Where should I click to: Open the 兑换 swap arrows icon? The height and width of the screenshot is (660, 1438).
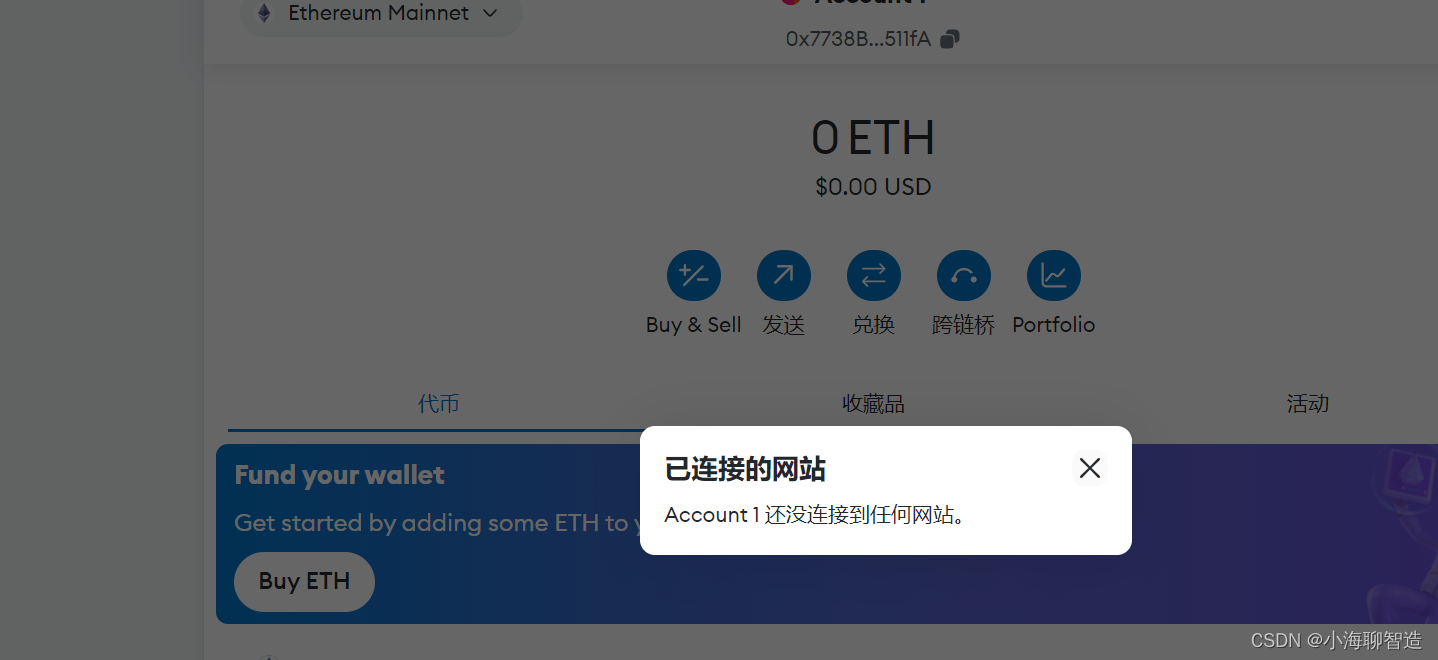coord(874,275)
